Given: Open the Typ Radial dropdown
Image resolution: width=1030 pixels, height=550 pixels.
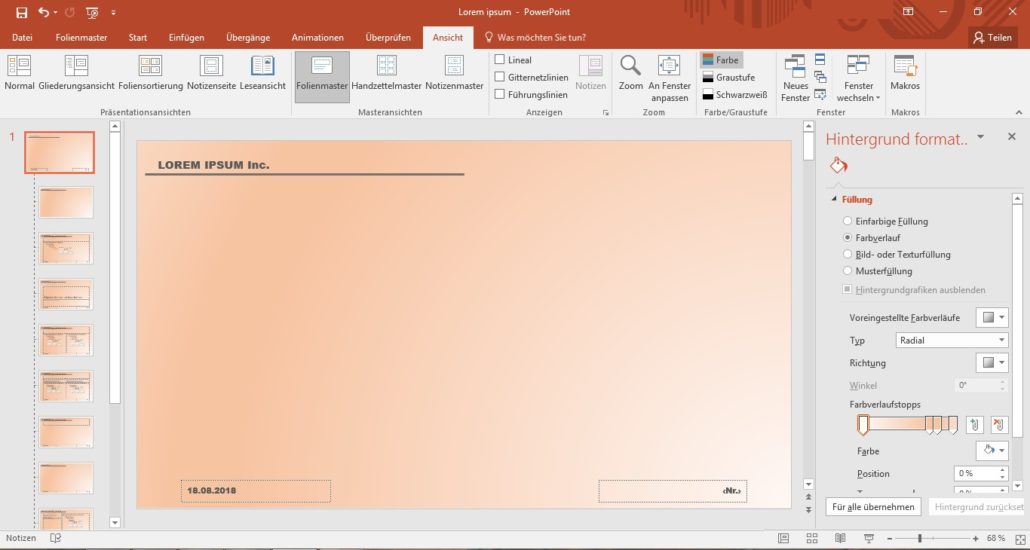Looking at the screenshot, I should pyautogui.click(x=952, y=340).
